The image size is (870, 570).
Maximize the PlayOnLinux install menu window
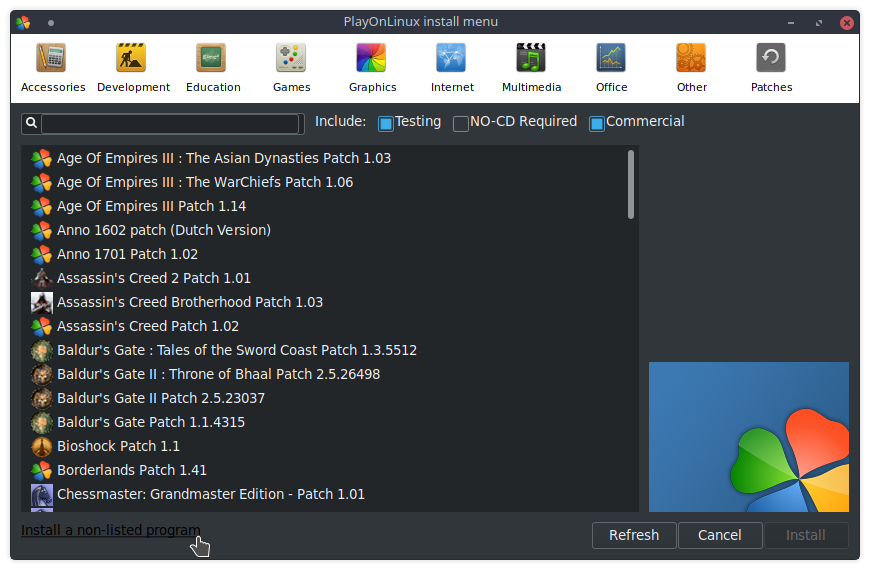point(819,23)
